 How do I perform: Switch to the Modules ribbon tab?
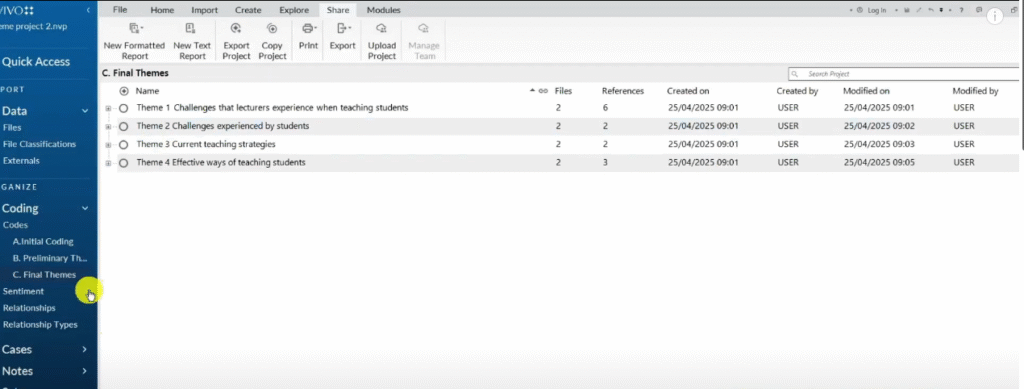point(383,10)
